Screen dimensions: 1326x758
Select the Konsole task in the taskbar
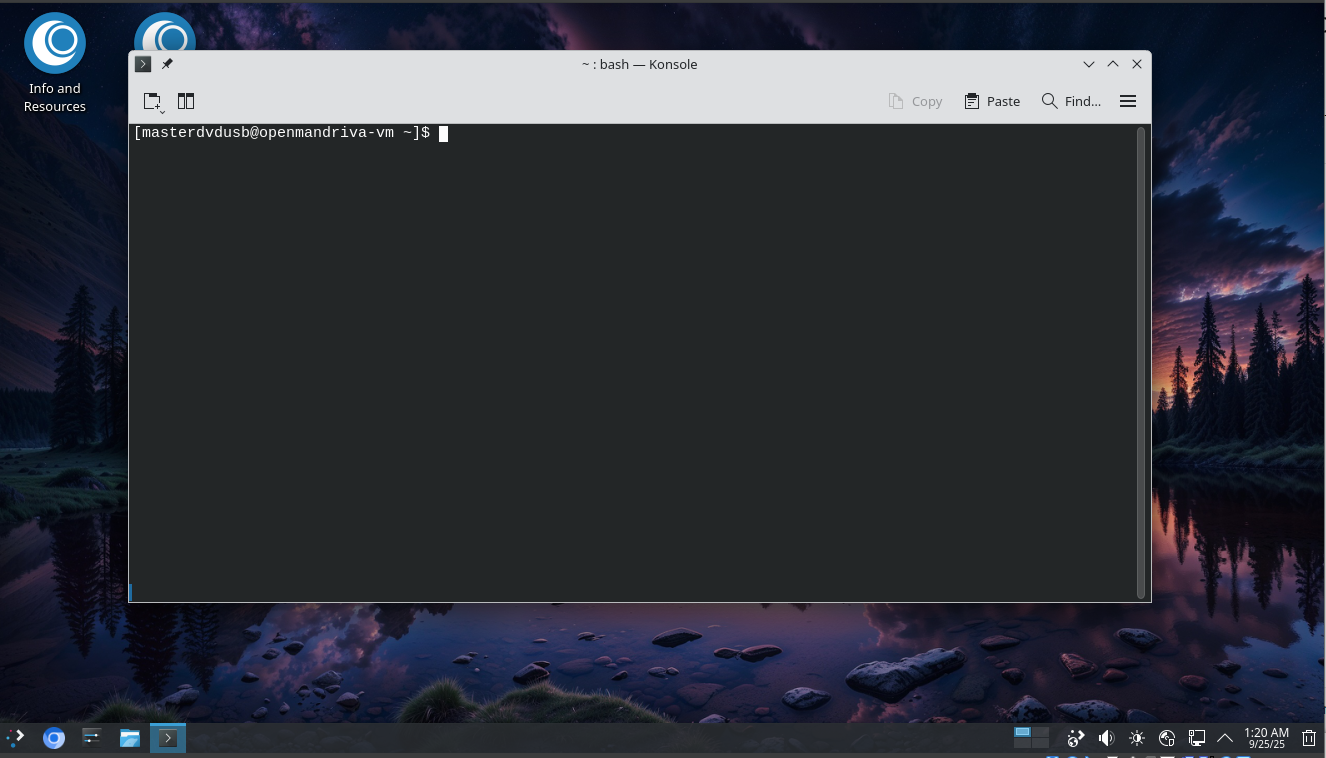(x=168, y=738)
